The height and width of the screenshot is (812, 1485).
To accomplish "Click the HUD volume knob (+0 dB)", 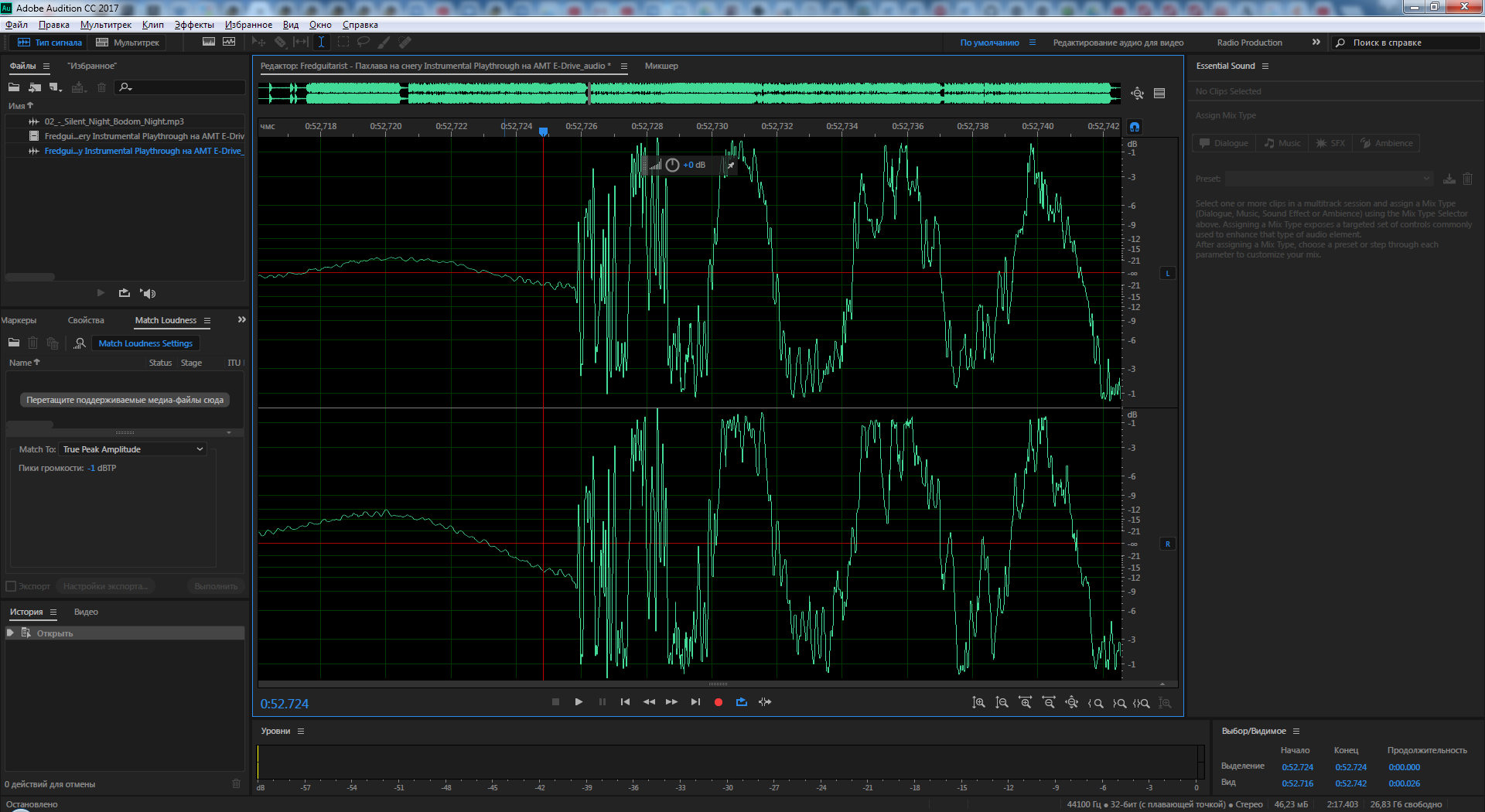I will coord(672,165).
